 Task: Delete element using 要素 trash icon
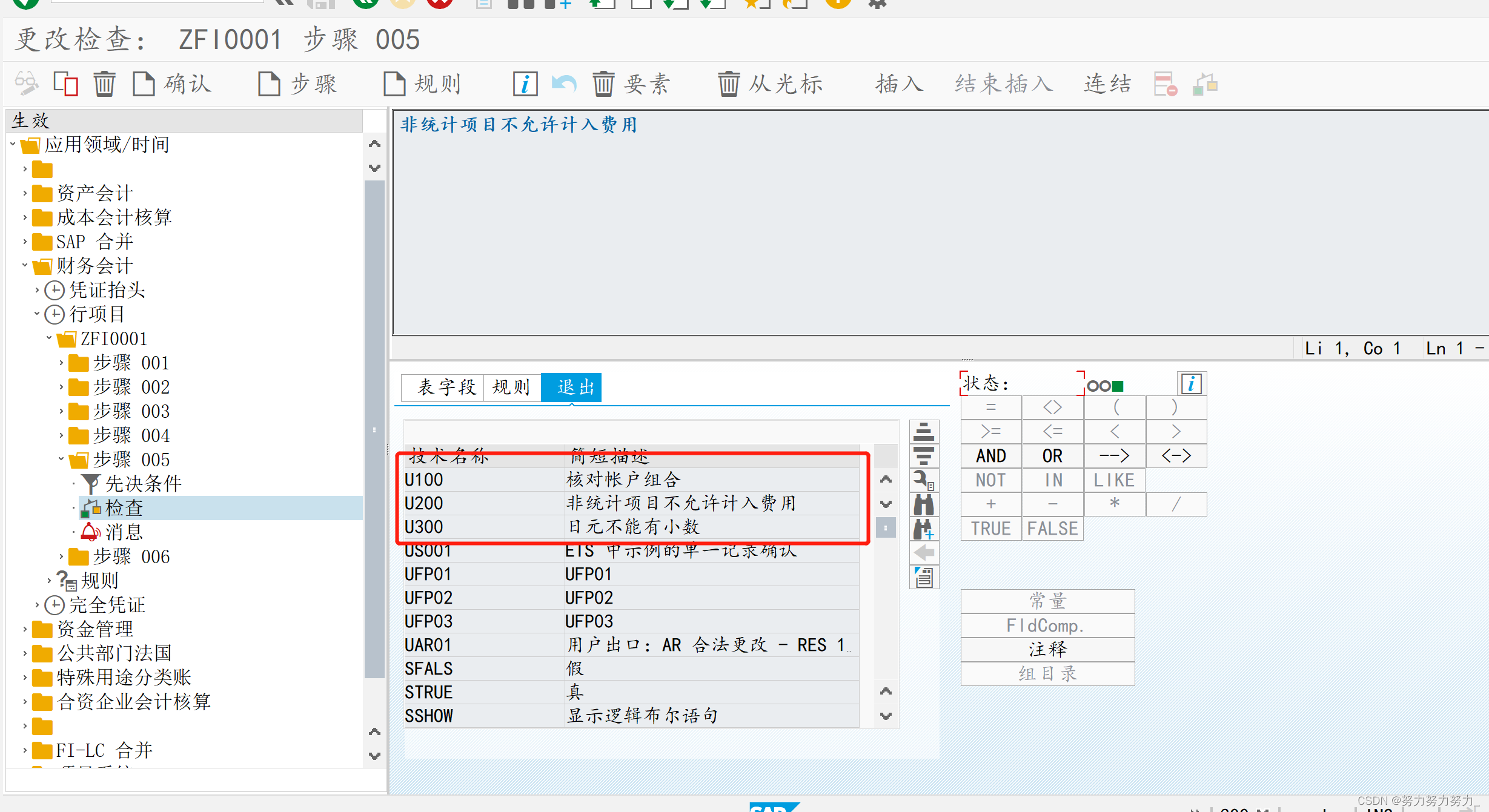click(x=603, y=84)
